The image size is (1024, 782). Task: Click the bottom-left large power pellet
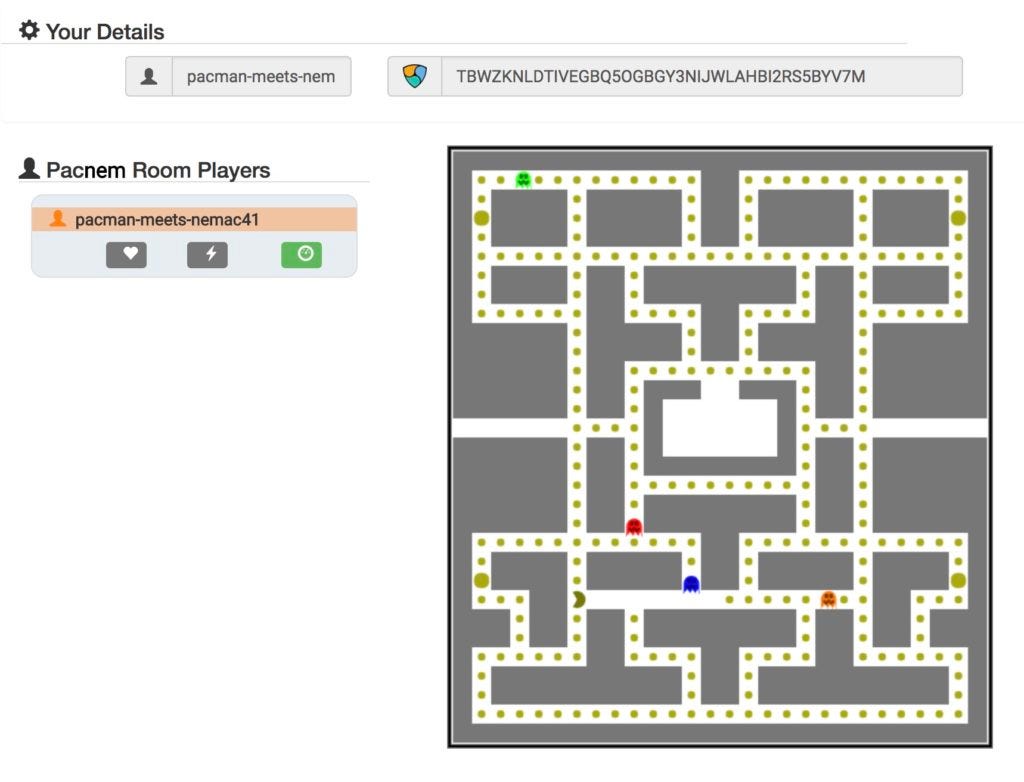[x=481, y=580]
